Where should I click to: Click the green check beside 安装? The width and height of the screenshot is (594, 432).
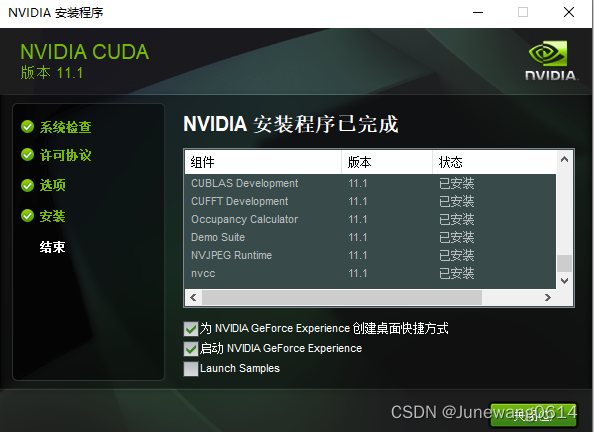click(27, 216)
